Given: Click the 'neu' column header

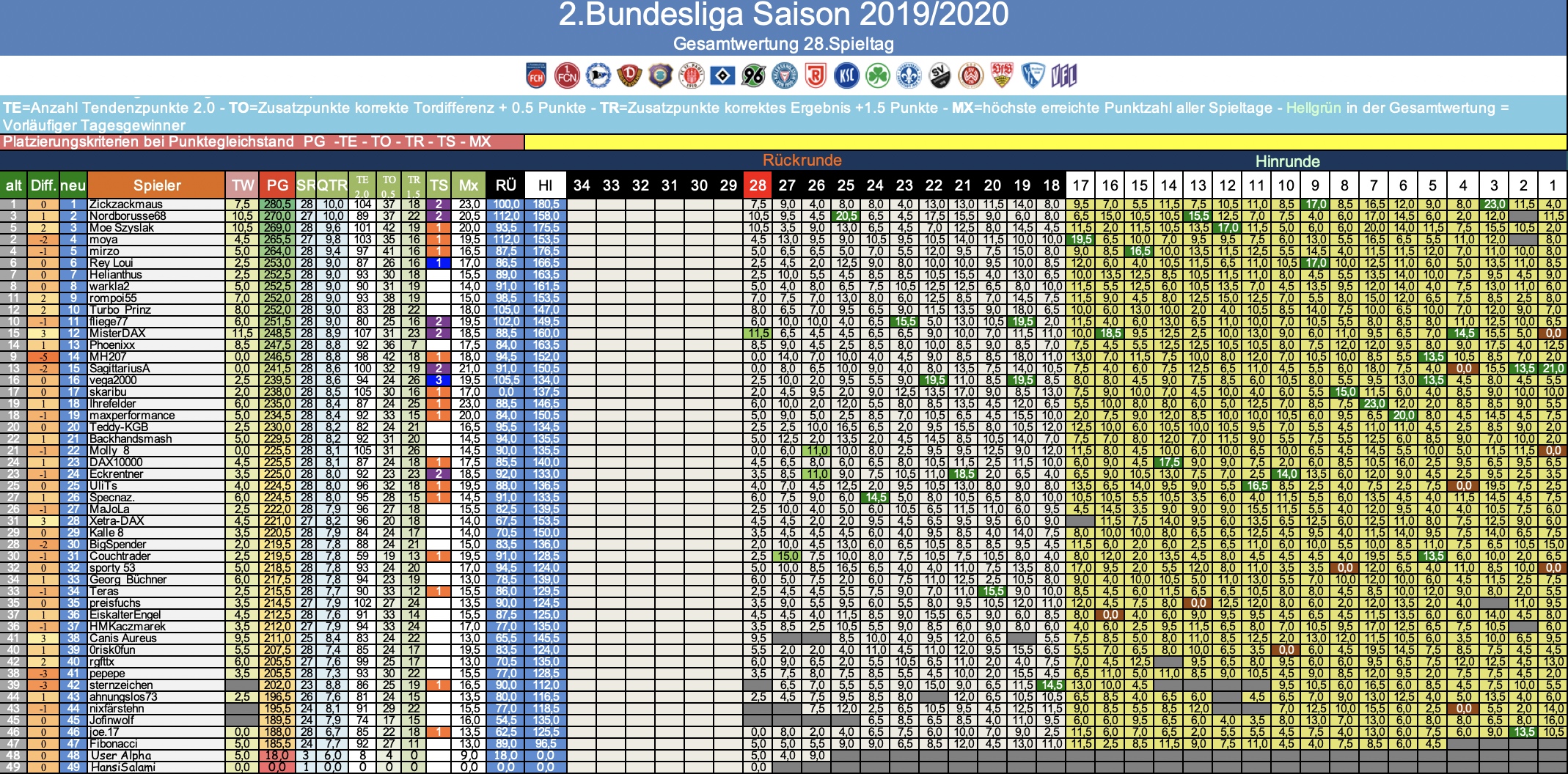Looking at the screenshot, I should pyautogui.click(x=73, y=185).
